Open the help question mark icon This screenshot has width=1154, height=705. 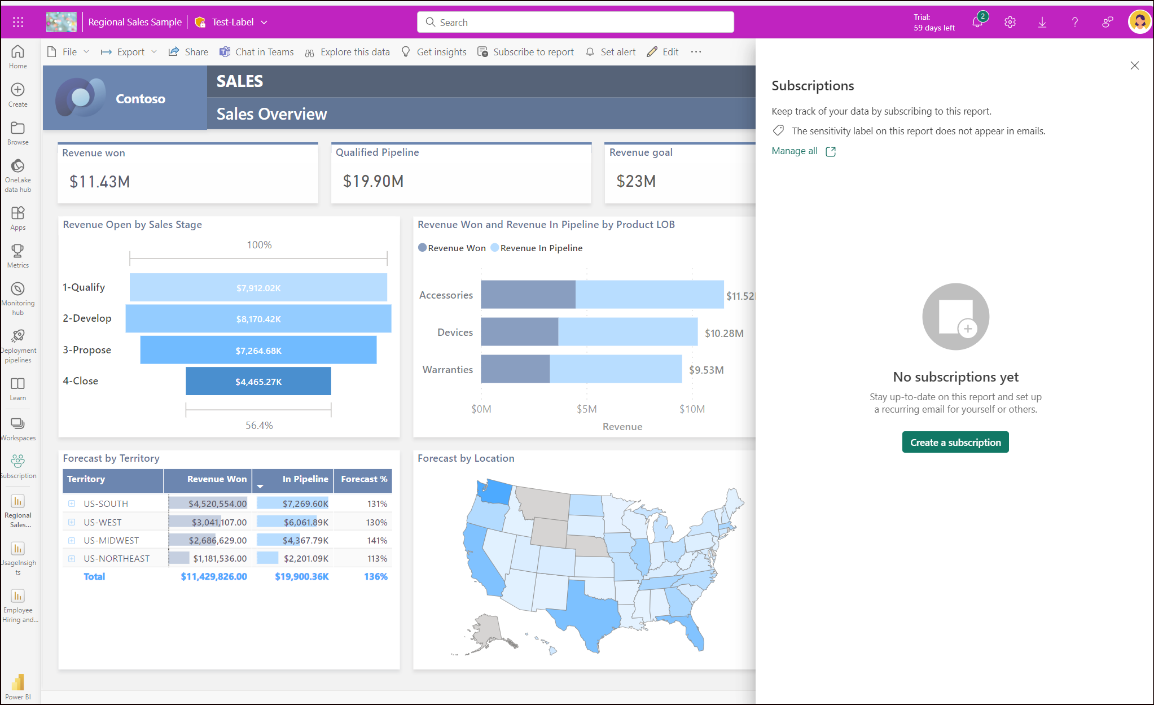1075,22
